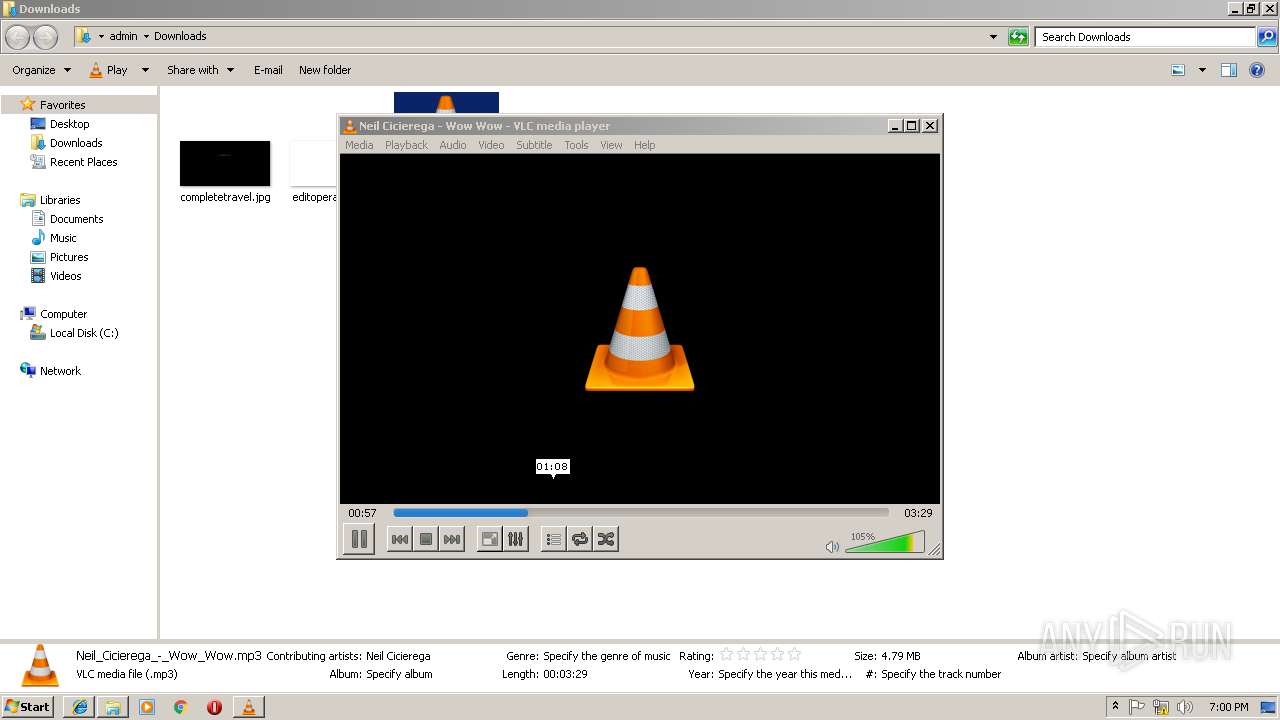Open Chrome from the taskbar
The width and height of the screenshot is (1280, 720).
pos(180,707)
